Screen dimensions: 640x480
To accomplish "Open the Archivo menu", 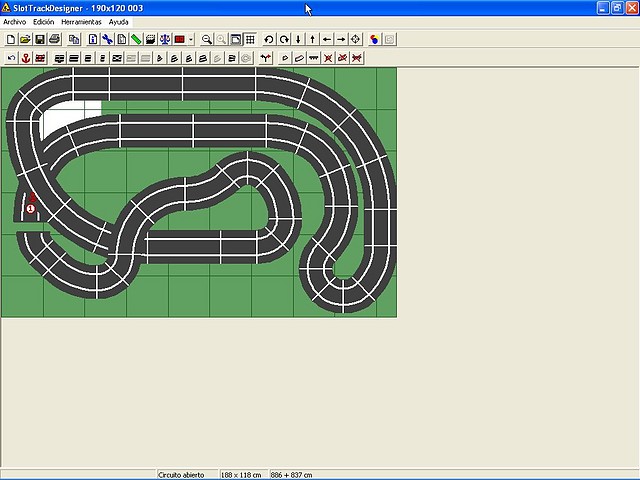I will 15,22.
